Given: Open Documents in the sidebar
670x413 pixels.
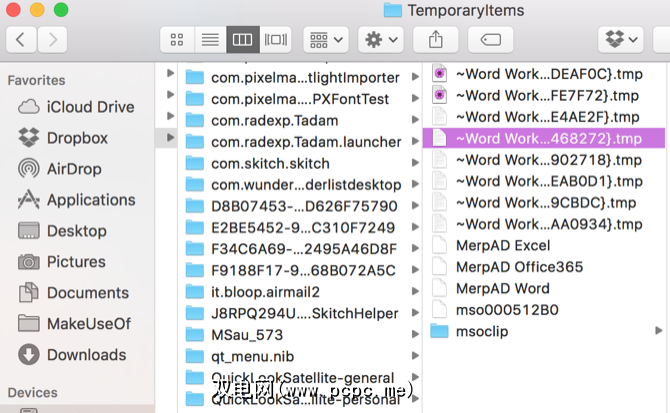Looking at the screenshot, I should click(x=73, y=293).
